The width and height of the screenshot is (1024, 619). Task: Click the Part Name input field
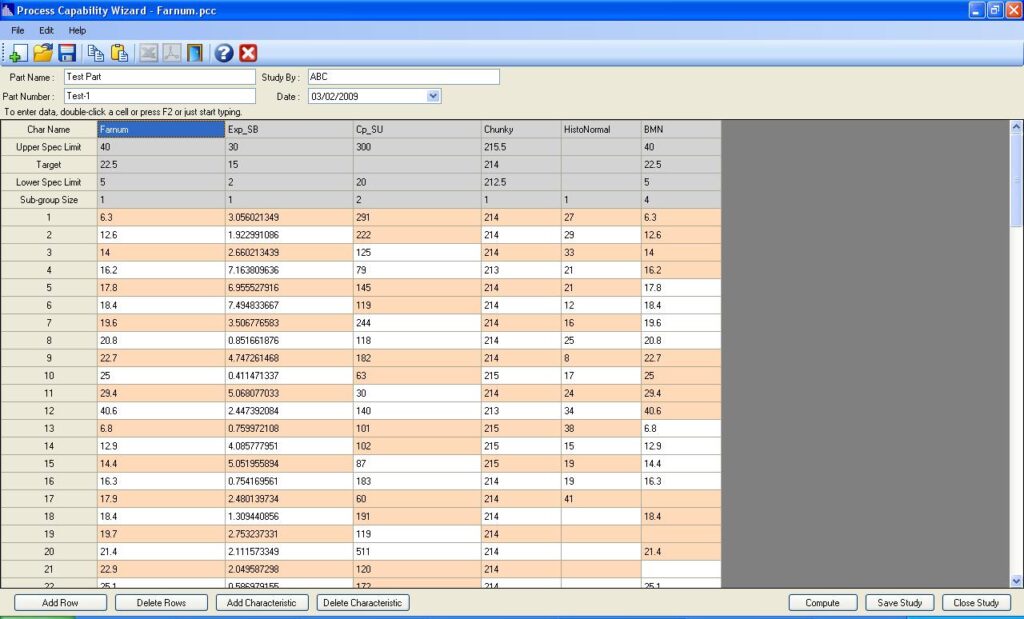tap(160, 76)
